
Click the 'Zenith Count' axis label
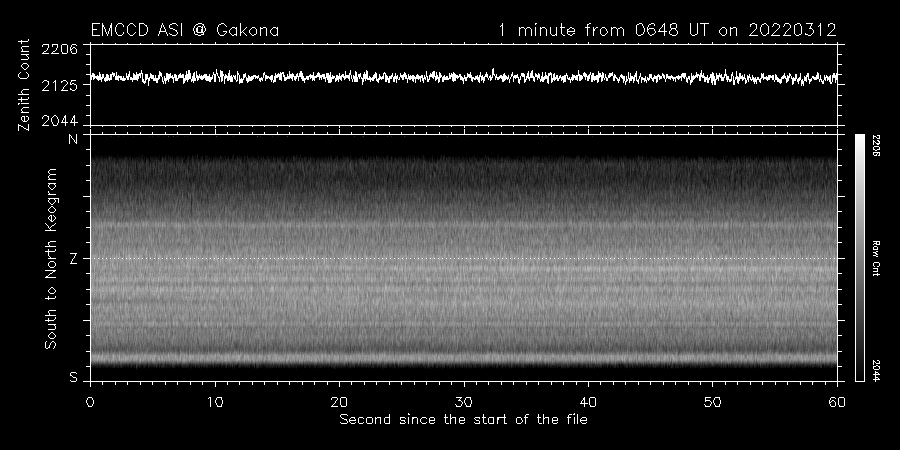point(24,85)
